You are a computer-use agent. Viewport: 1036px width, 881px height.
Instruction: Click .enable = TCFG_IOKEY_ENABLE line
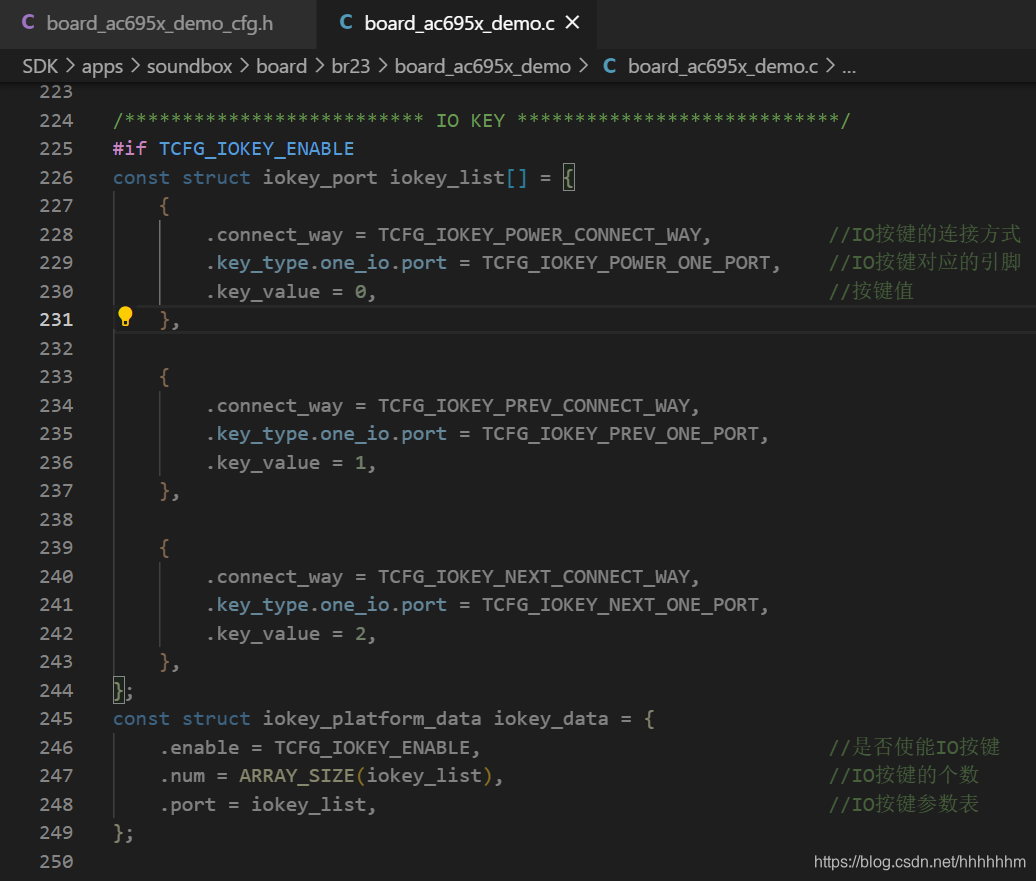(x=320, y=747)
